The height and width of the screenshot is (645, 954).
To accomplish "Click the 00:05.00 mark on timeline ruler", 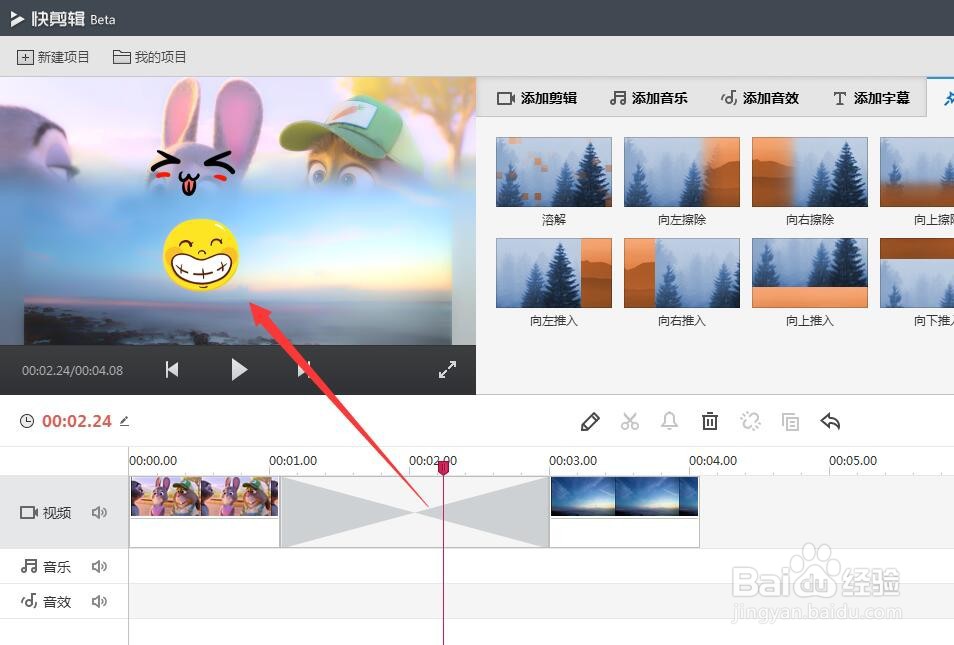I will pyautogui.click(x=853, y=461).
